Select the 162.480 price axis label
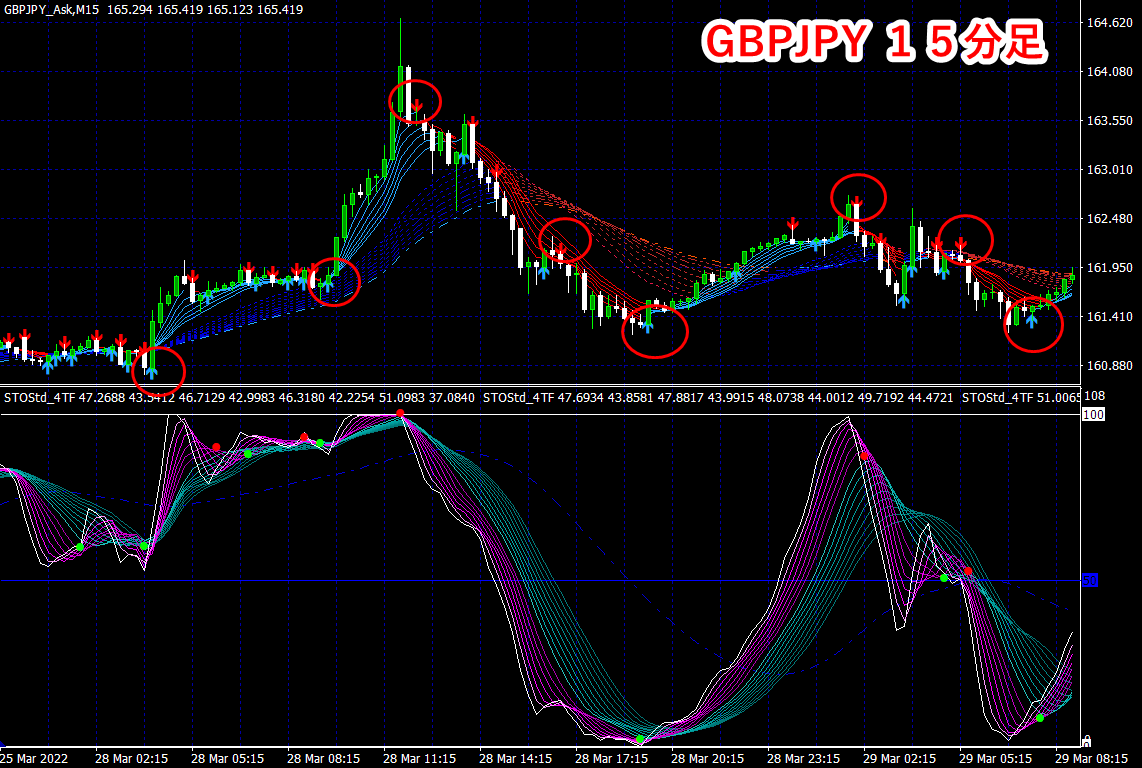 1109,219
